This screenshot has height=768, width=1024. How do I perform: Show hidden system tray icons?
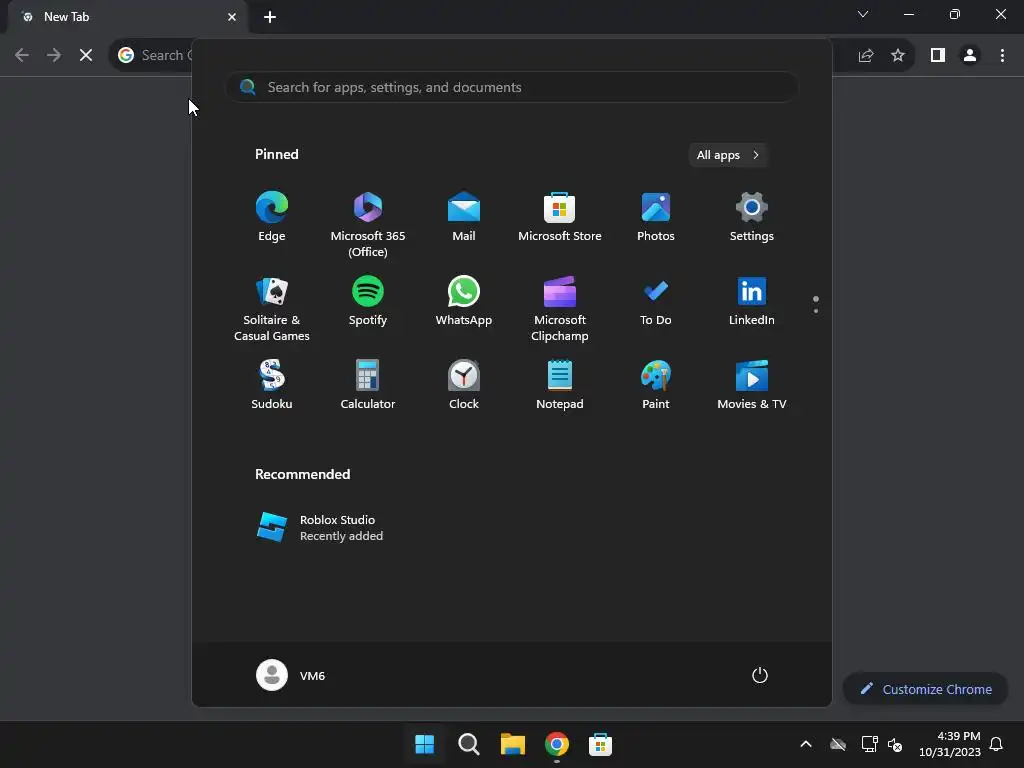pos(806,744)
